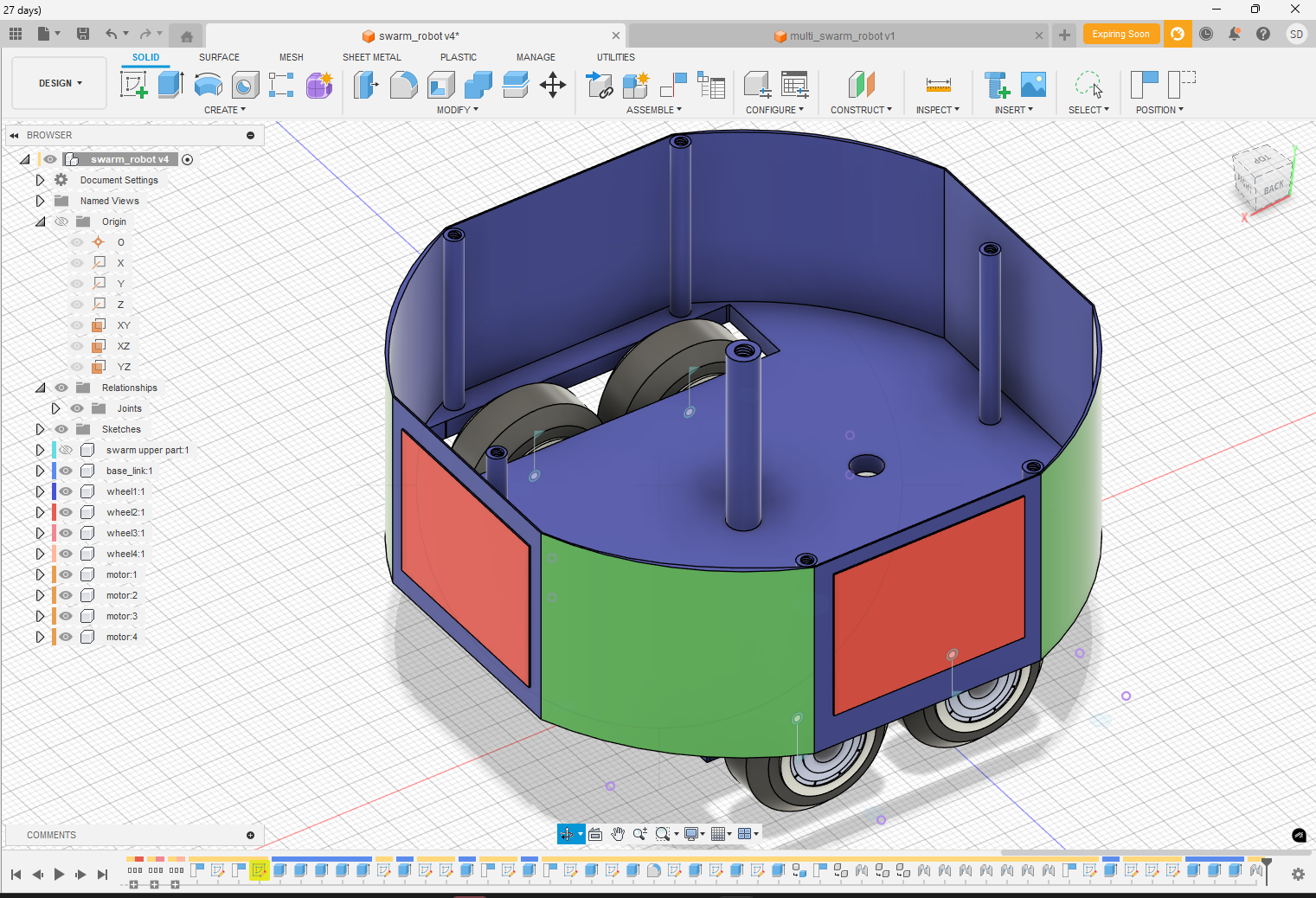1316x898 pixels.
Task: Activate the Move/Copy tool
Action: pyautogui.click(x=552, y=85)
